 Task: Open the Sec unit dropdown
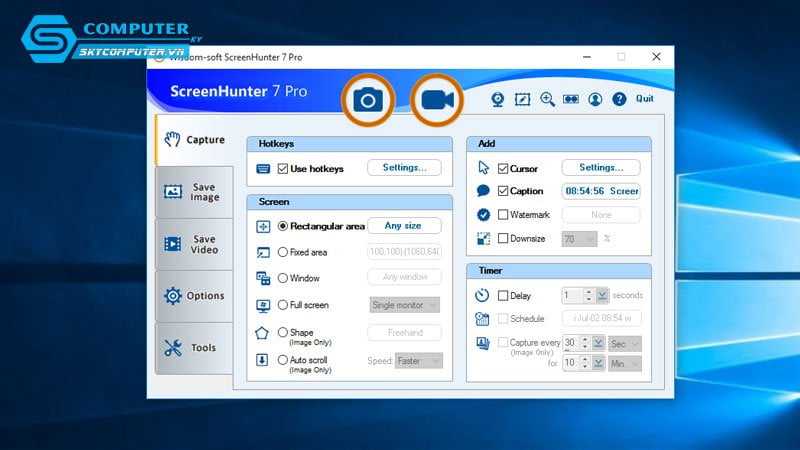[625, 344]
